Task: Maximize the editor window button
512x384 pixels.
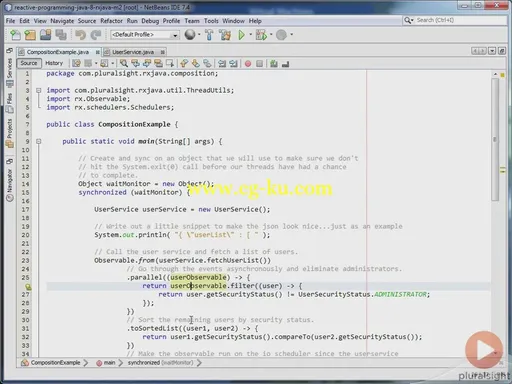Action: pos(502,51)
